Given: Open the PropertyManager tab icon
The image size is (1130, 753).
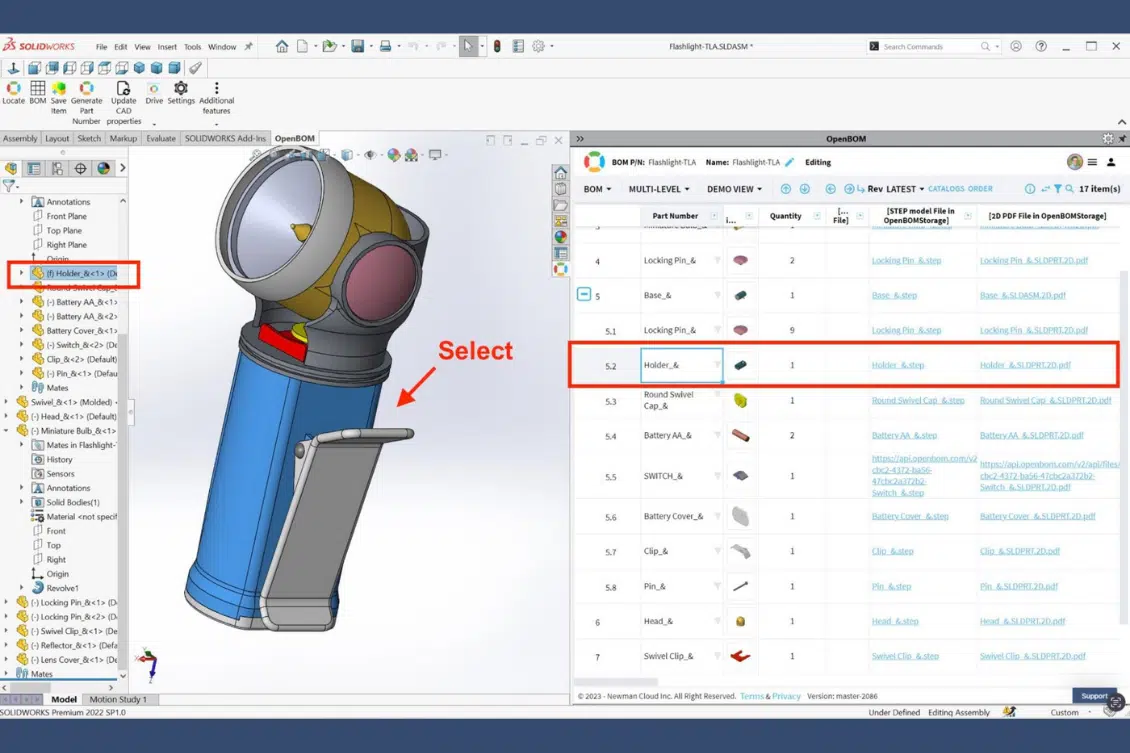Looking at the screenshot, I should pos(34,168).
